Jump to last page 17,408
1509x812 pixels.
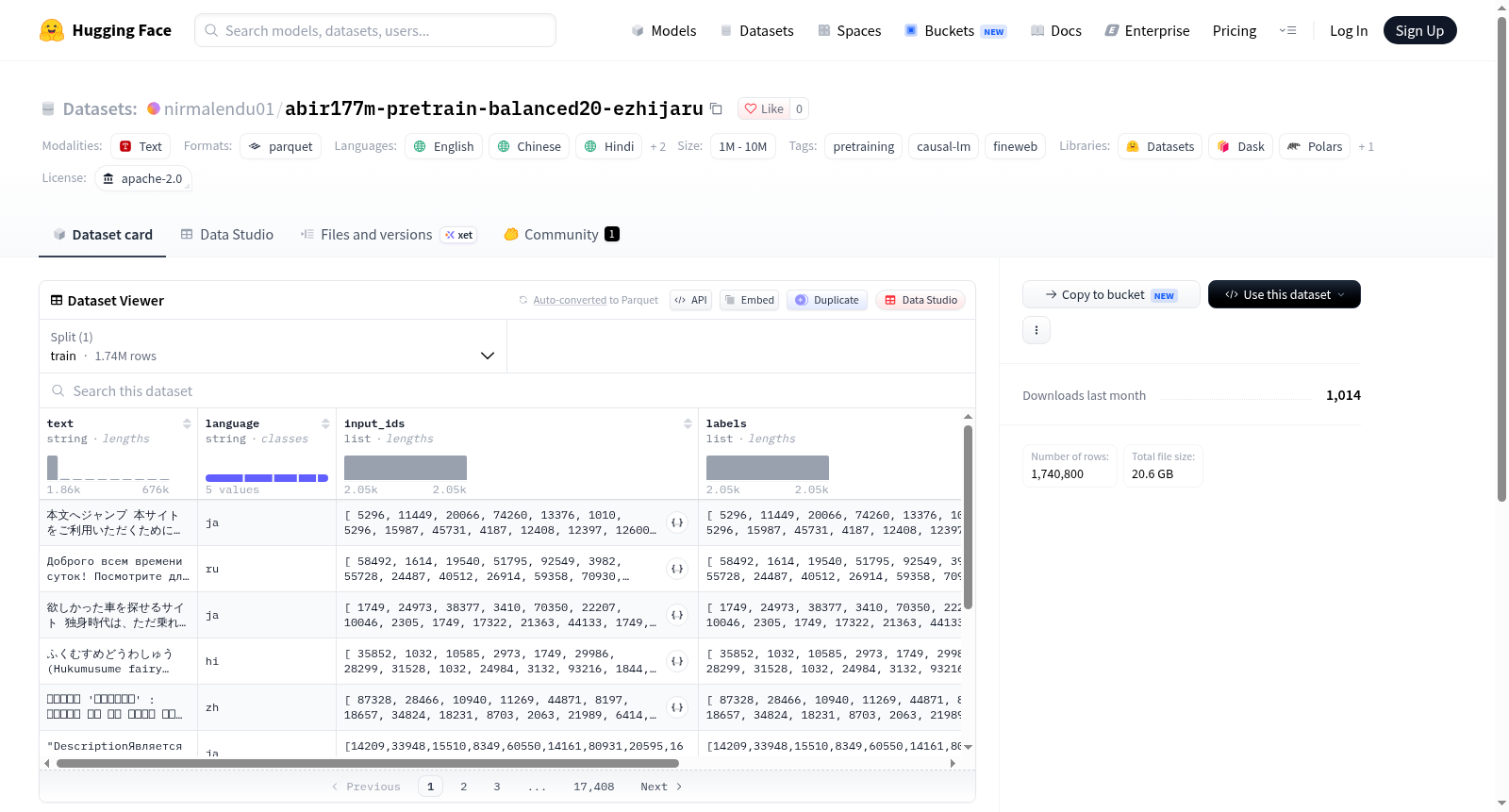click(594, 787)
